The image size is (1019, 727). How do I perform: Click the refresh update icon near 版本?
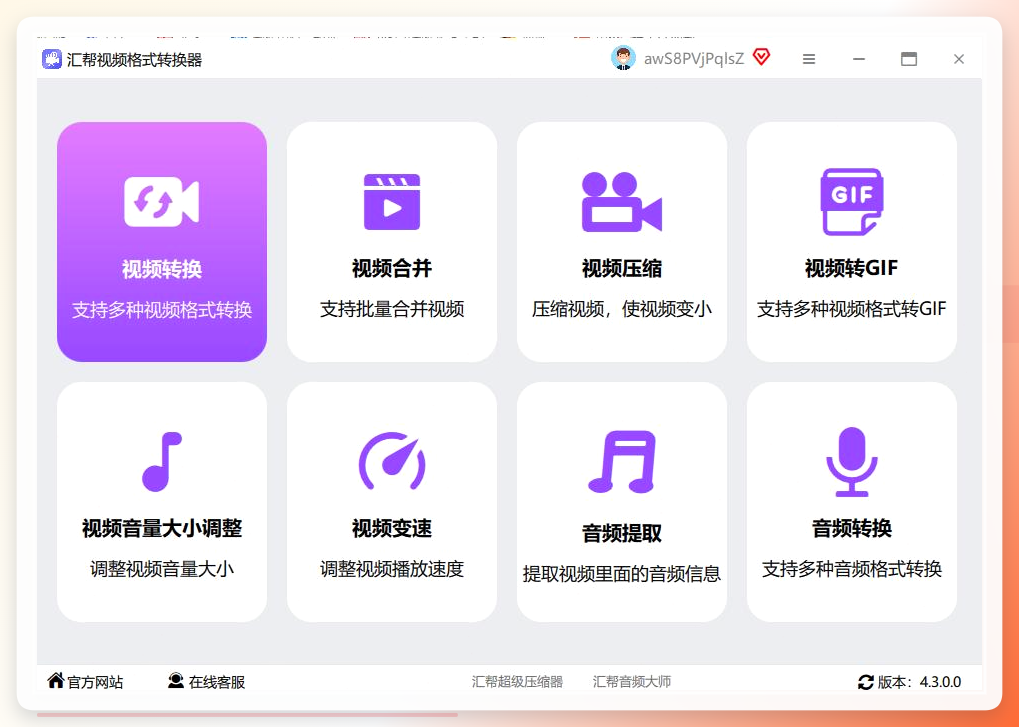[866, 682]
